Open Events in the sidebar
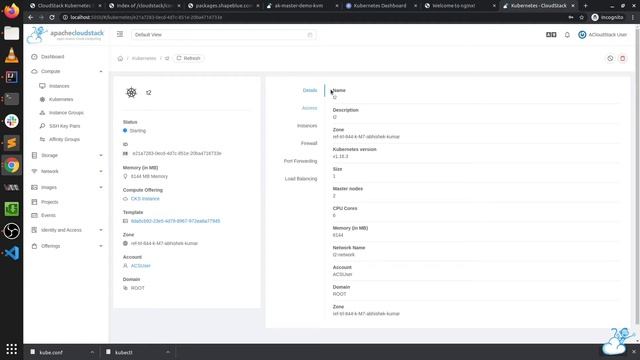This screenshot has width=640, height=360. [48, 215]
